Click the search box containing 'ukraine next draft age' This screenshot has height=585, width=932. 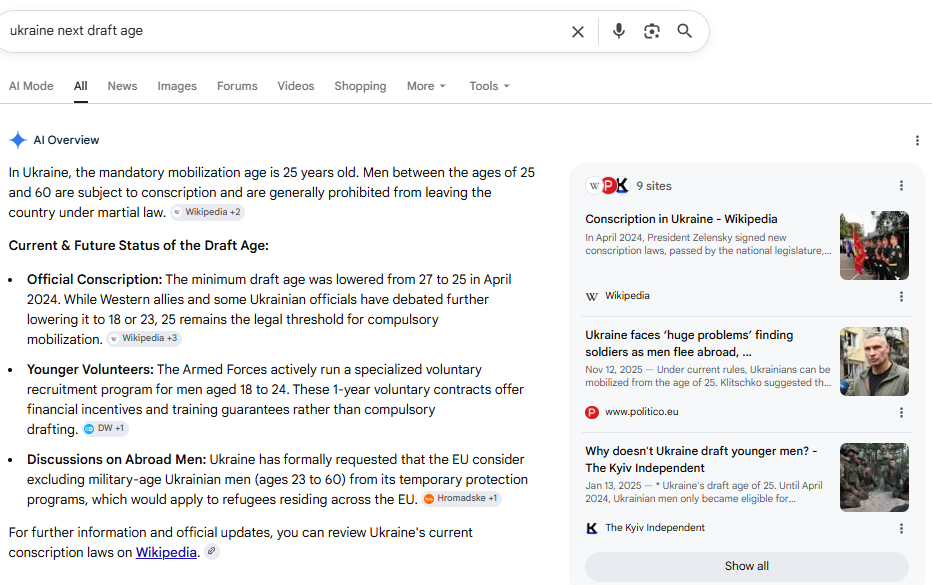click(285, 31)
